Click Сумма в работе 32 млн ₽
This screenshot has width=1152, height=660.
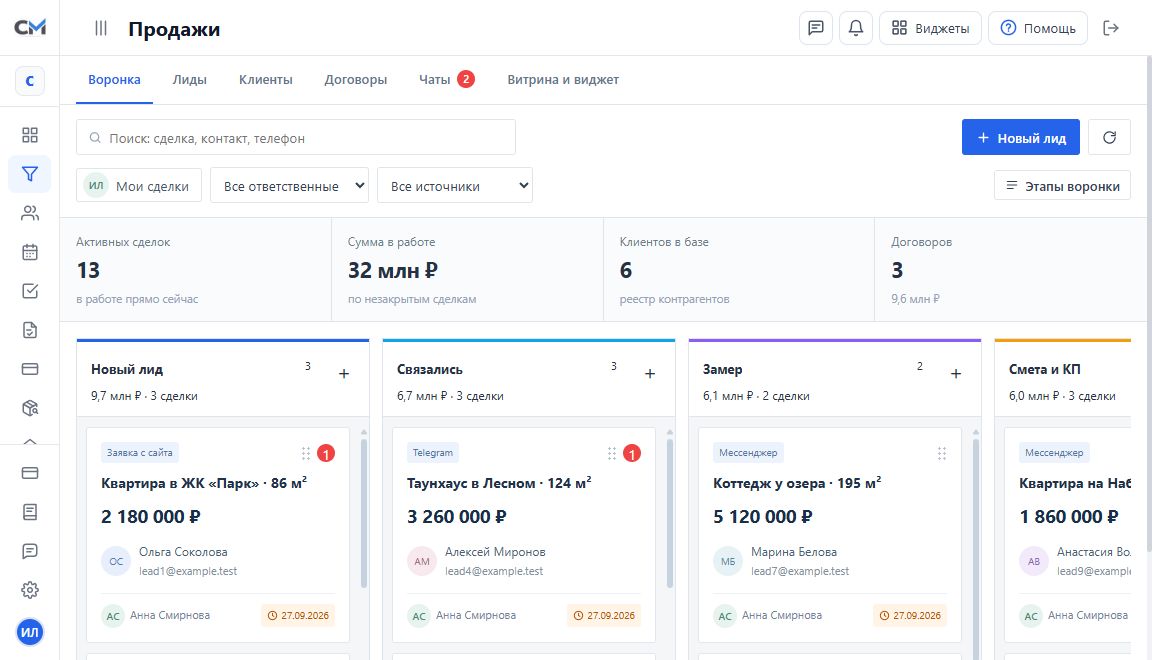pyautogui.click(x=393, y=270)
